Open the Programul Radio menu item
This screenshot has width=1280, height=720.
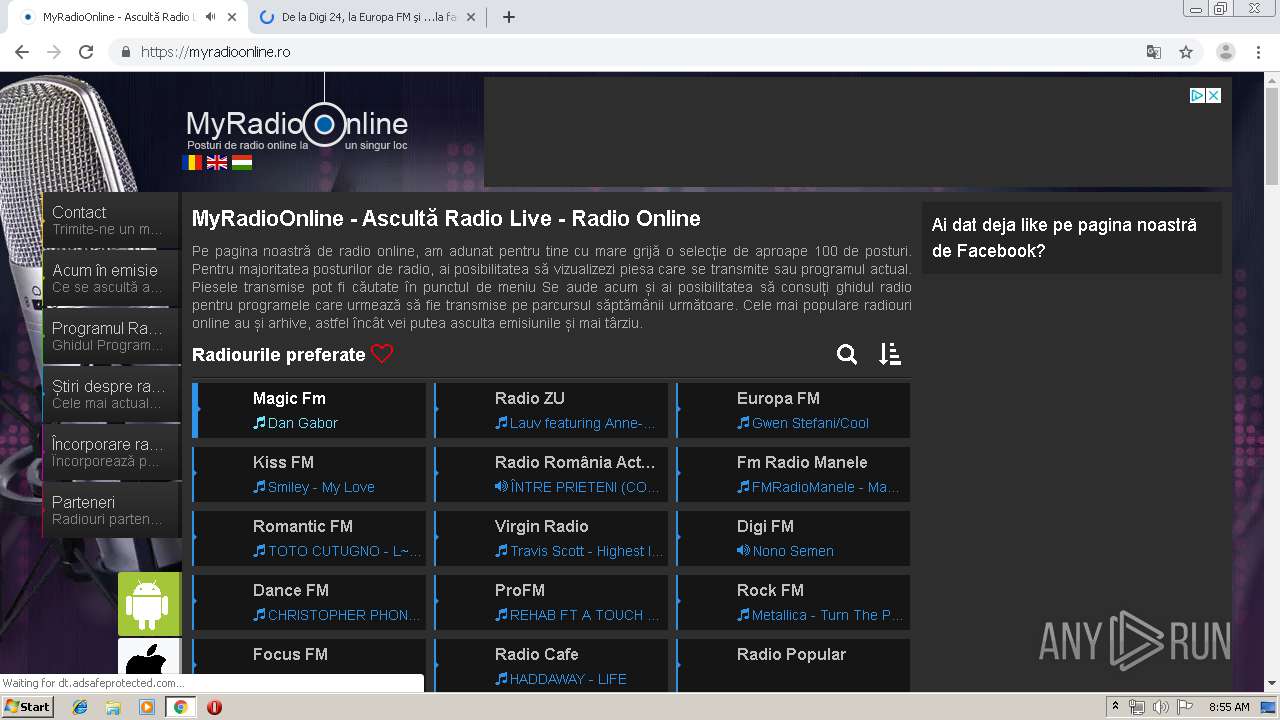(111, 336)
